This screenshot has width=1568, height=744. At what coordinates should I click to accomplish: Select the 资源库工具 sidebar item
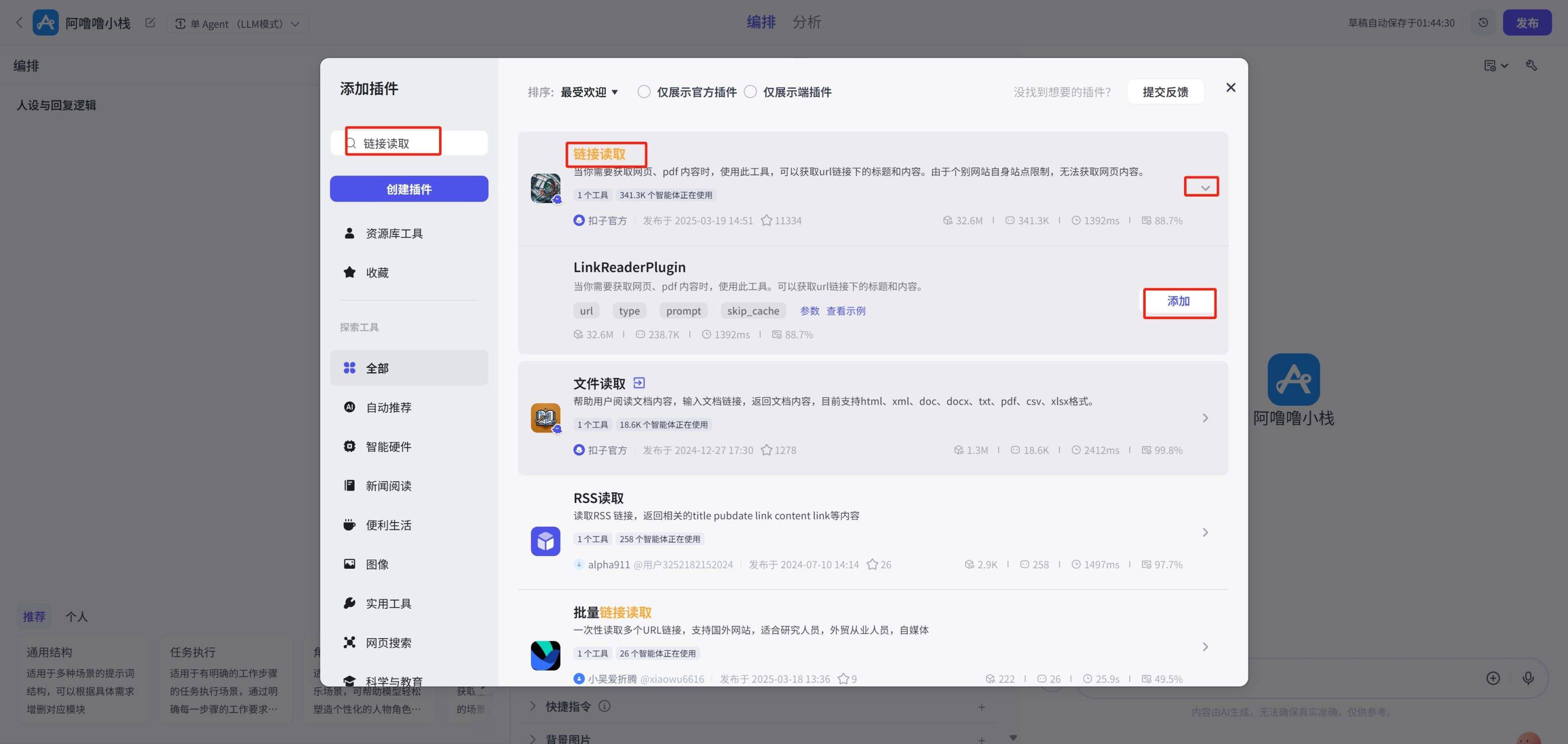click(394, 232)
